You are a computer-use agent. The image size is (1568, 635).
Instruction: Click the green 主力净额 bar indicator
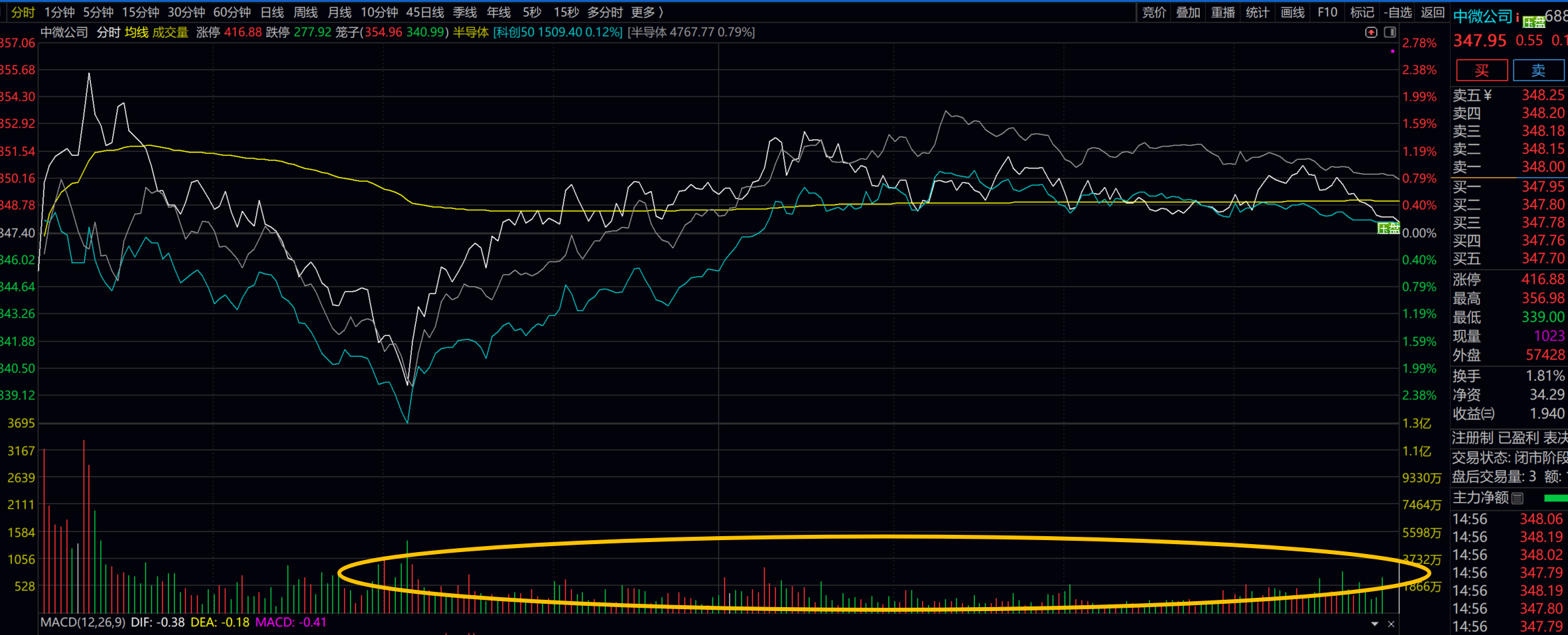pyautogui.click(x=1555, y=498)
